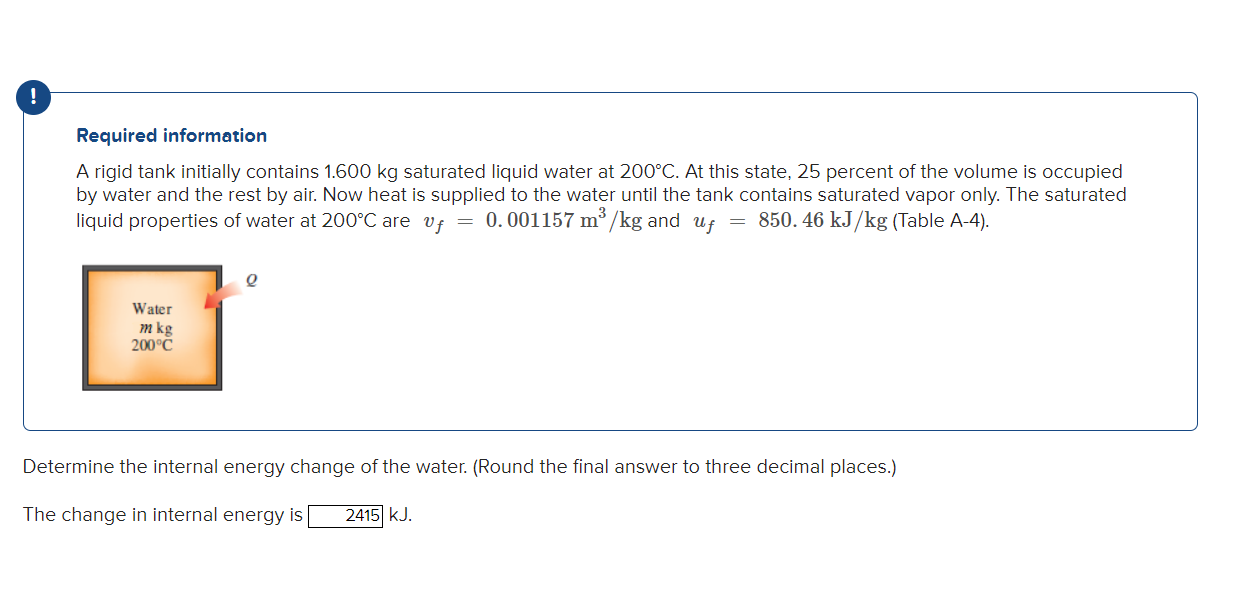Click the blue exclamation alert icon
This screenshot has width=1250, height=616.
click(x=31, y=98)
